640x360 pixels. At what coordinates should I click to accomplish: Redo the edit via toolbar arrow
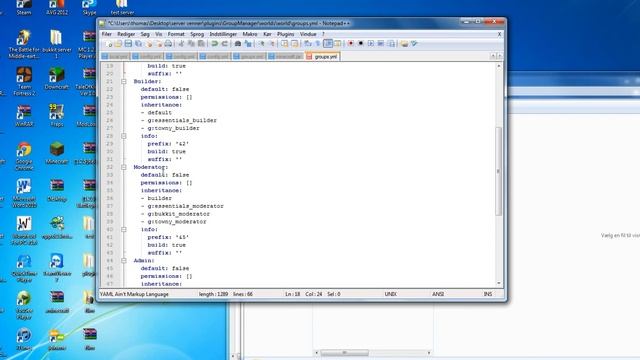pyautogui.click(x=224, y=44)
